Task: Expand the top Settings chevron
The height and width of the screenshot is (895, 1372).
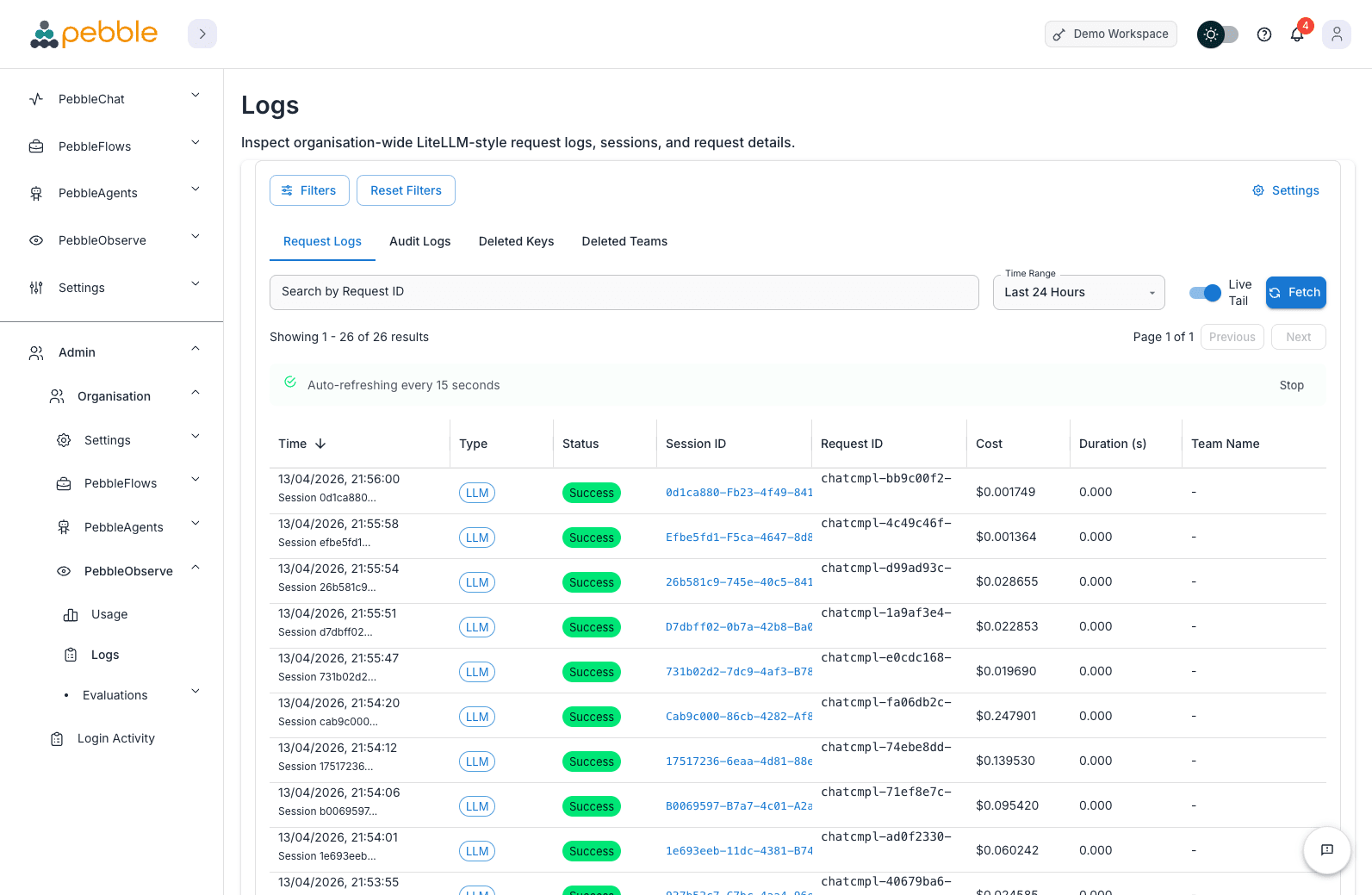Action: coord(196,283)
